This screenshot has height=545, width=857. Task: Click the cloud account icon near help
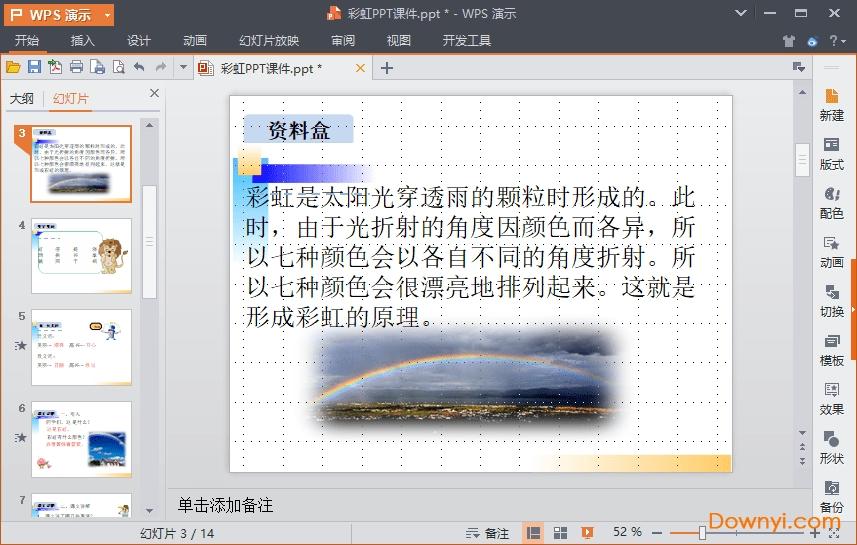coord(812,41)
